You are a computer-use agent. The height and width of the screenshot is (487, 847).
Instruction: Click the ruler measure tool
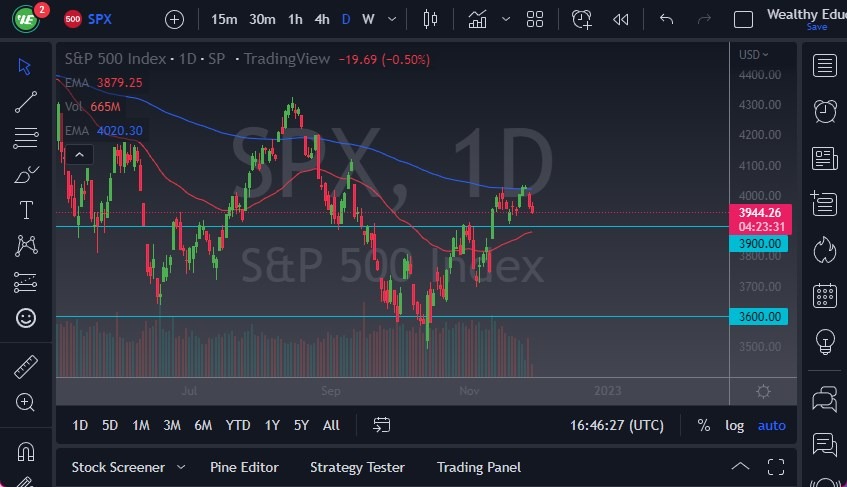(x=26, y=367)
